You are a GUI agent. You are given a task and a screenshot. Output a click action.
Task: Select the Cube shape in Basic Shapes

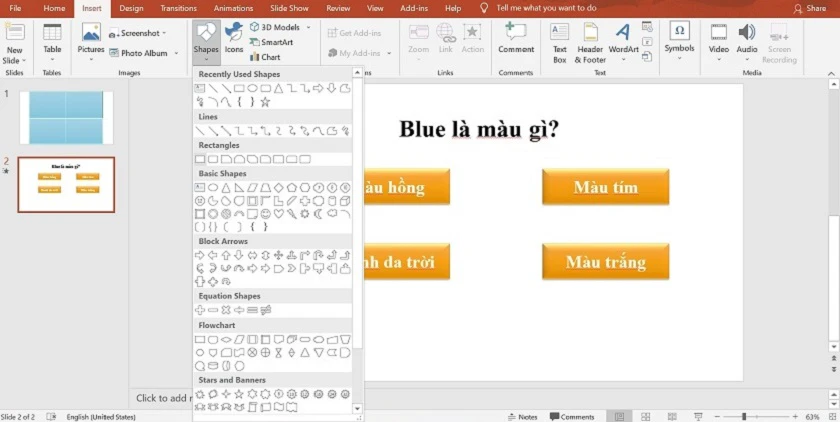345,201
